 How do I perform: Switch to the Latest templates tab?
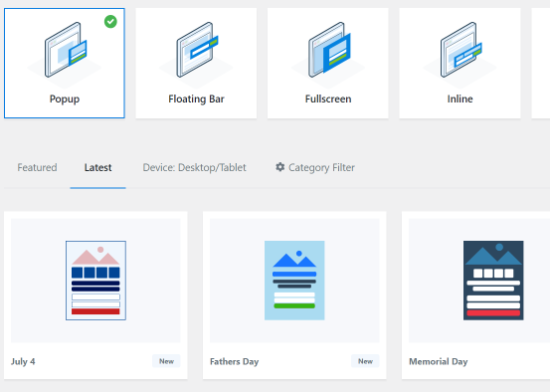click(98, 167)
